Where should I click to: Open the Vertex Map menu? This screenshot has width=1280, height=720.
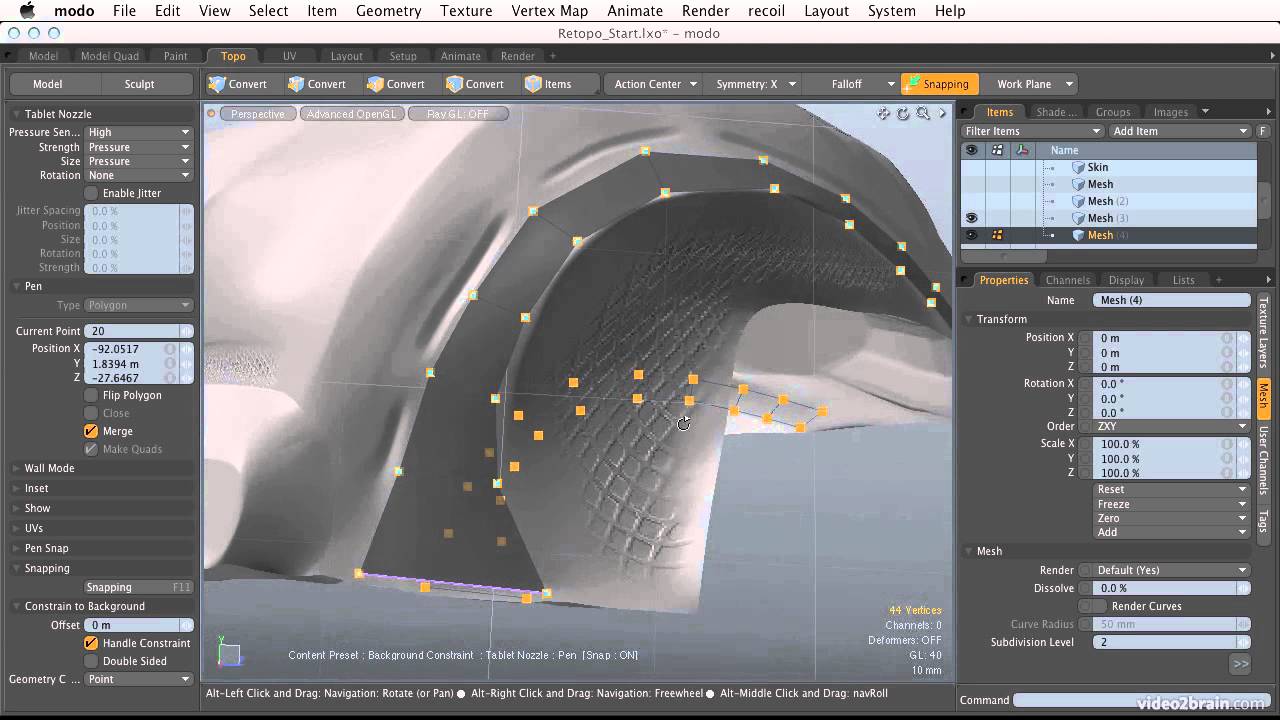(549, 11)
